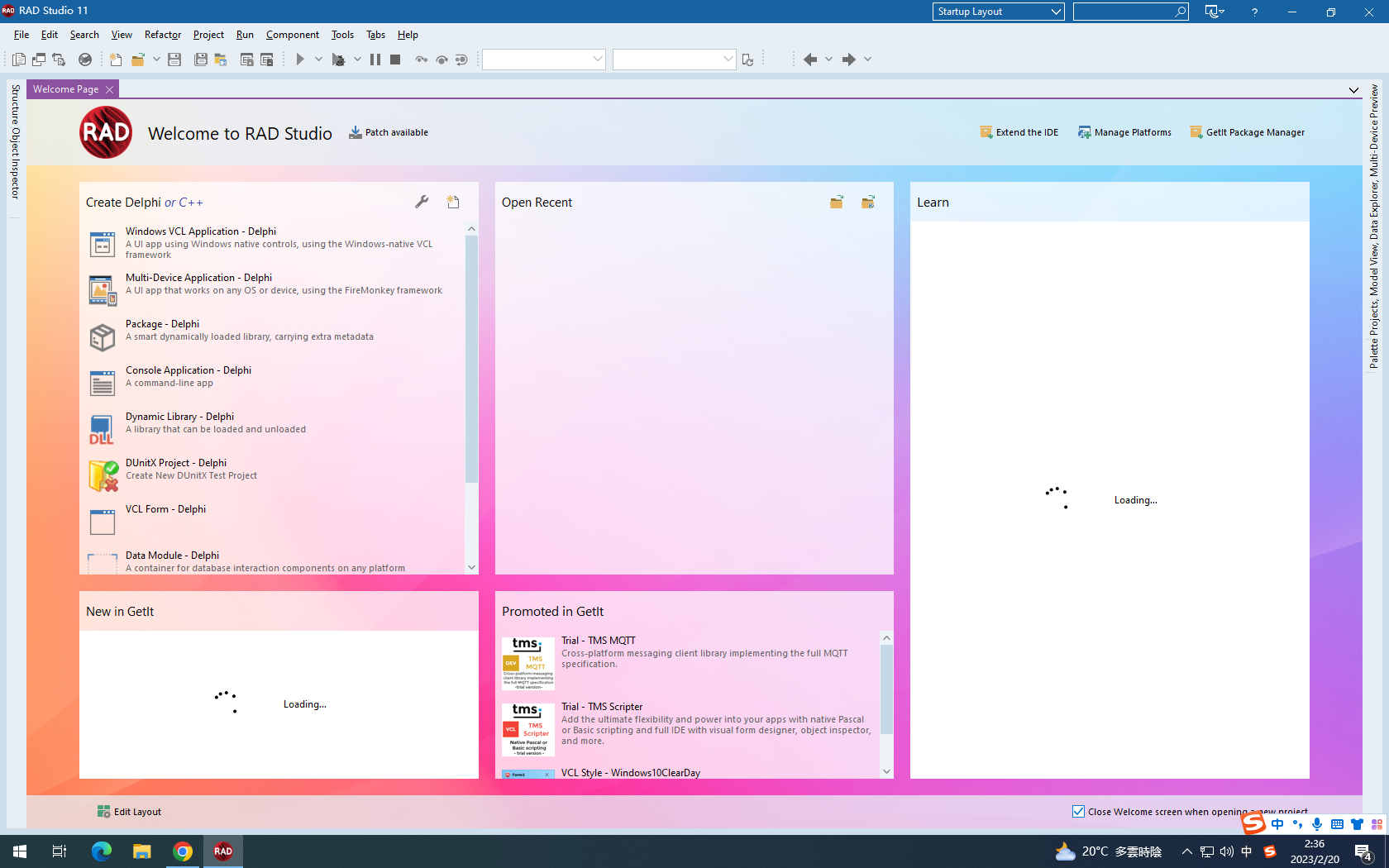Click the open project icon in Open Recent
1389x868 pixels.
(x=868, y=202)
